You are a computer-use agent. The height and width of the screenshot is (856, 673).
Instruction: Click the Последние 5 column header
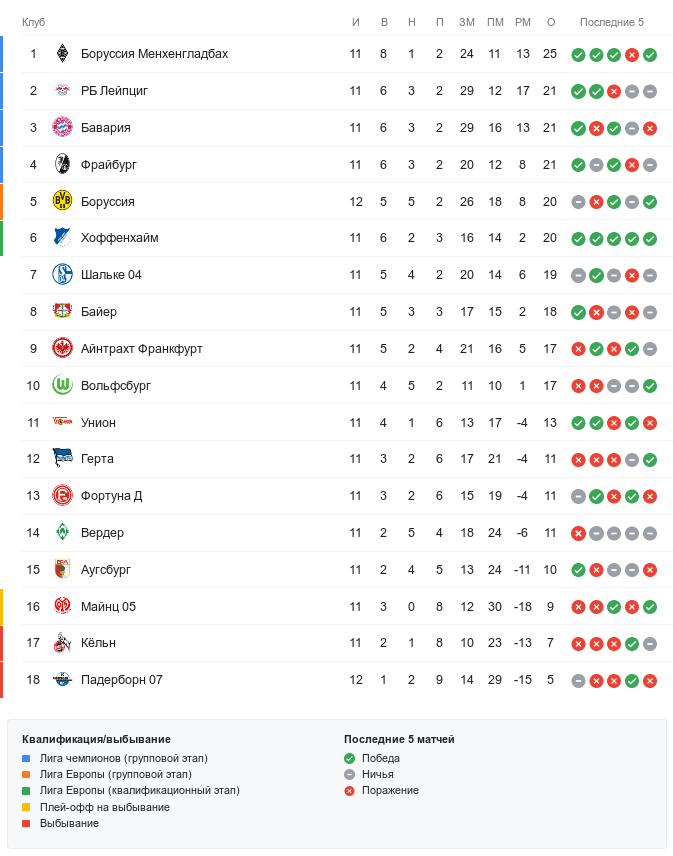[612, 23]
